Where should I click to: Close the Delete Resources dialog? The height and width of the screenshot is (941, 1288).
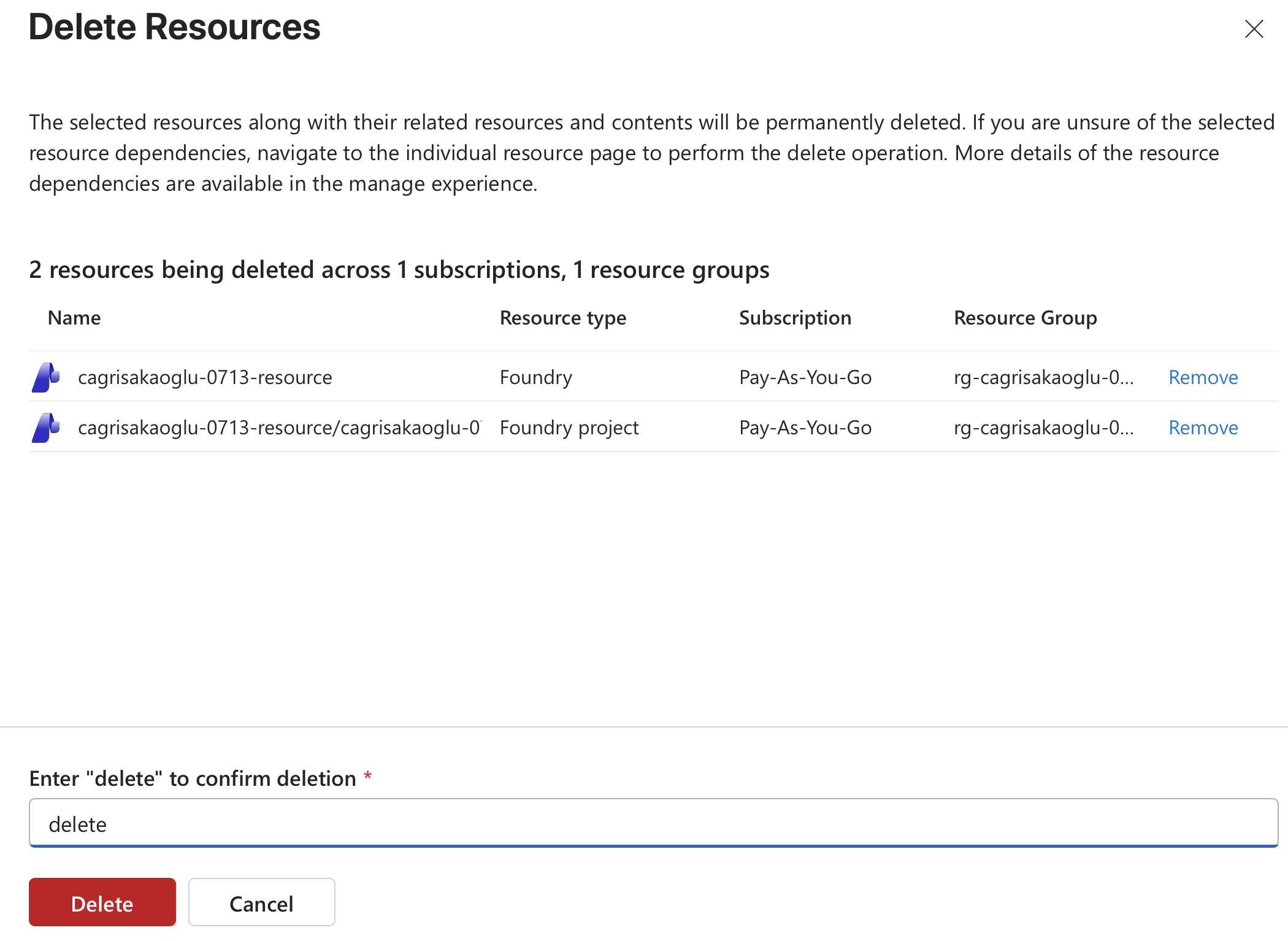(1254, 28)
